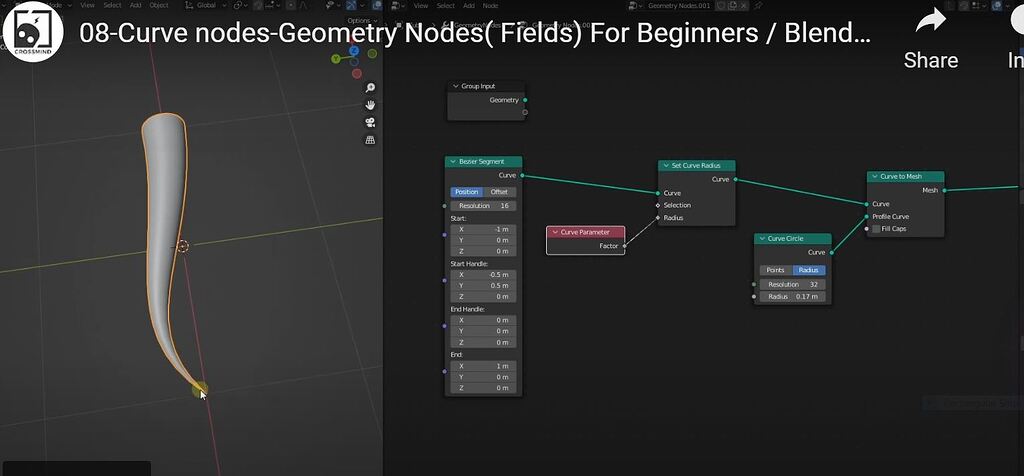Click Curve Parameter Factor output socket
This screenshot has height=476, width=1024.
[x=624, y=246]
